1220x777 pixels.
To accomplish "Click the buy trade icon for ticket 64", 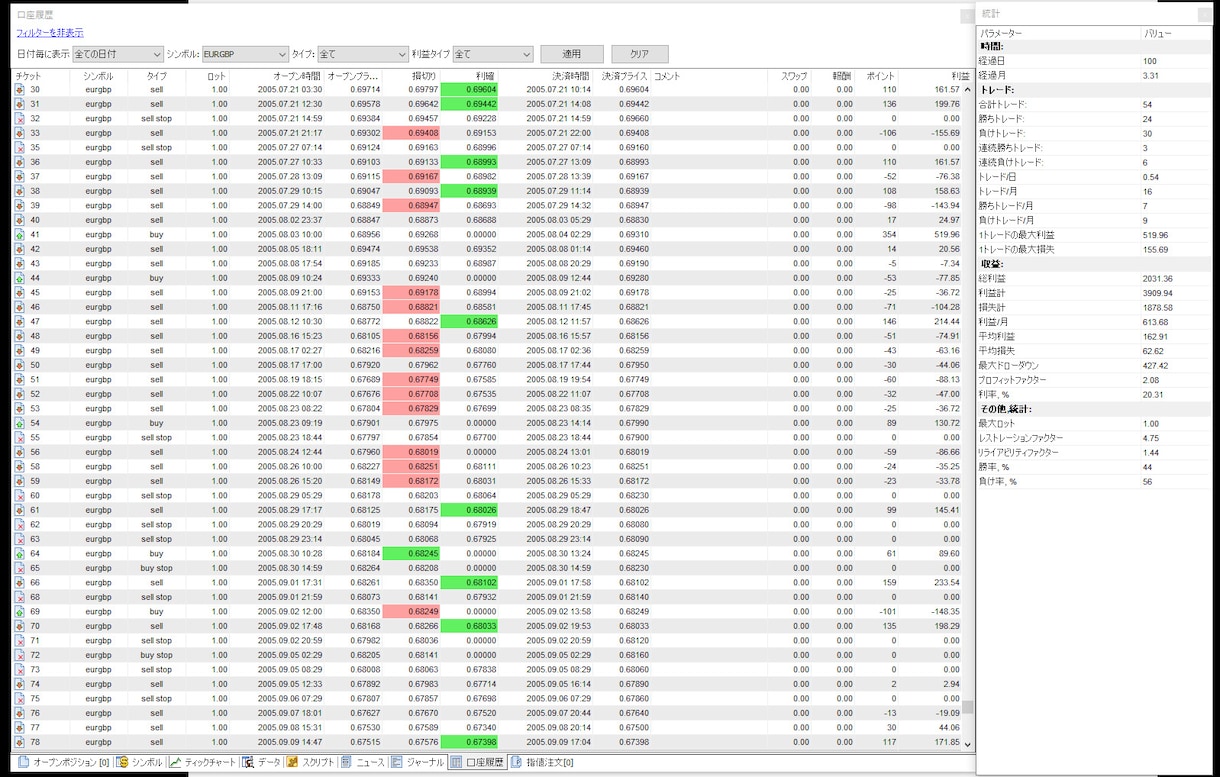I will click(19, 554).
